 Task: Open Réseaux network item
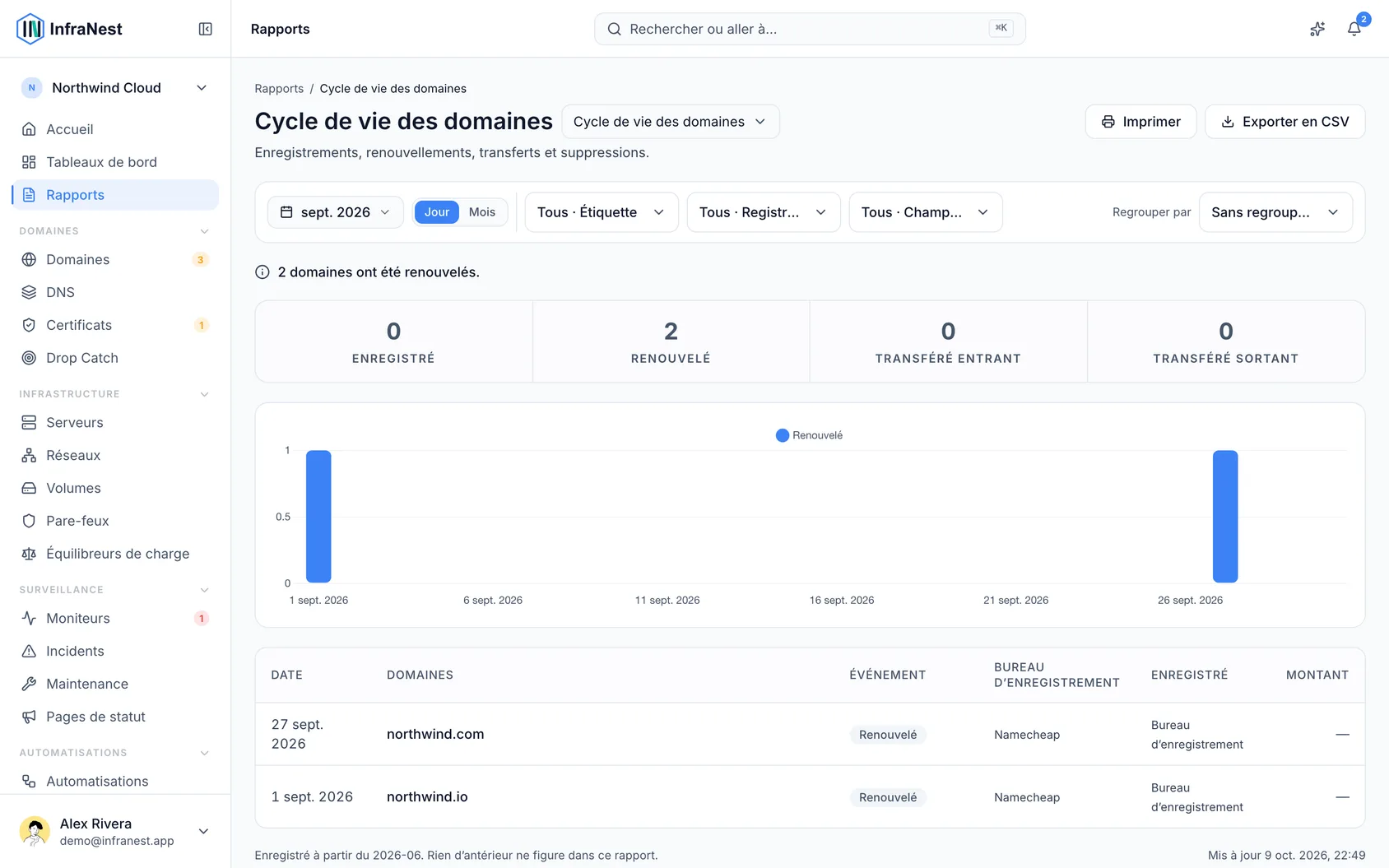pyautogui.click(x=115, y=455)
